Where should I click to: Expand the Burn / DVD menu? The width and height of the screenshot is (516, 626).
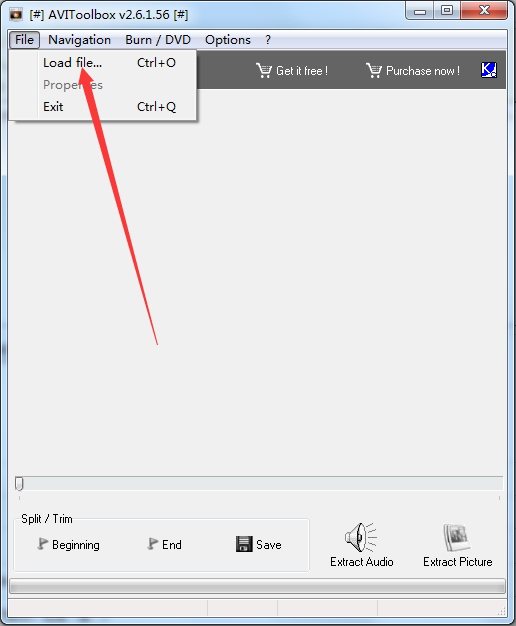pyautogui.click(x=158, y=40)
